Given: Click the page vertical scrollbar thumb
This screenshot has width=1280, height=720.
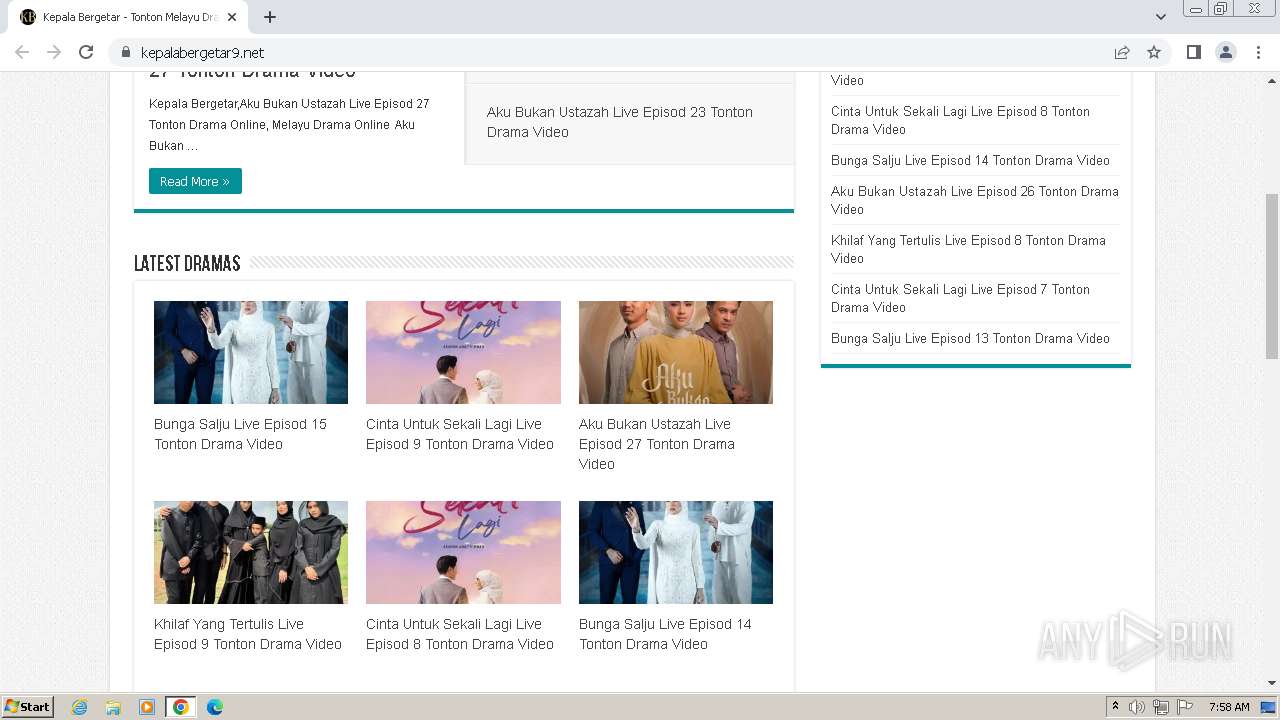Looking at the screenshot, I should point(1271,275).
